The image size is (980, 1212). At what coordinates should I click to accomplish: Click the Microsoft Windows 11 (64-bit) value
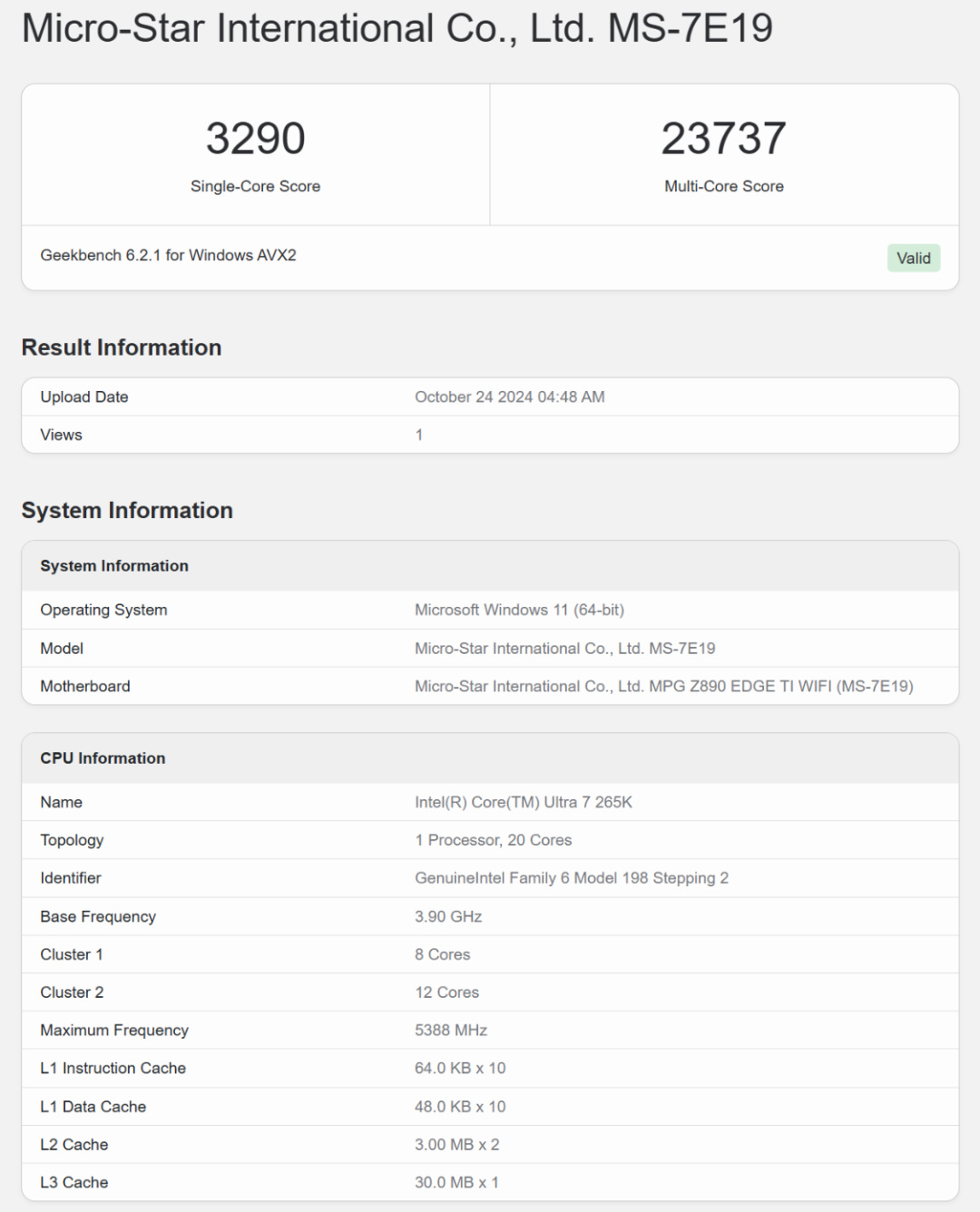519,611
